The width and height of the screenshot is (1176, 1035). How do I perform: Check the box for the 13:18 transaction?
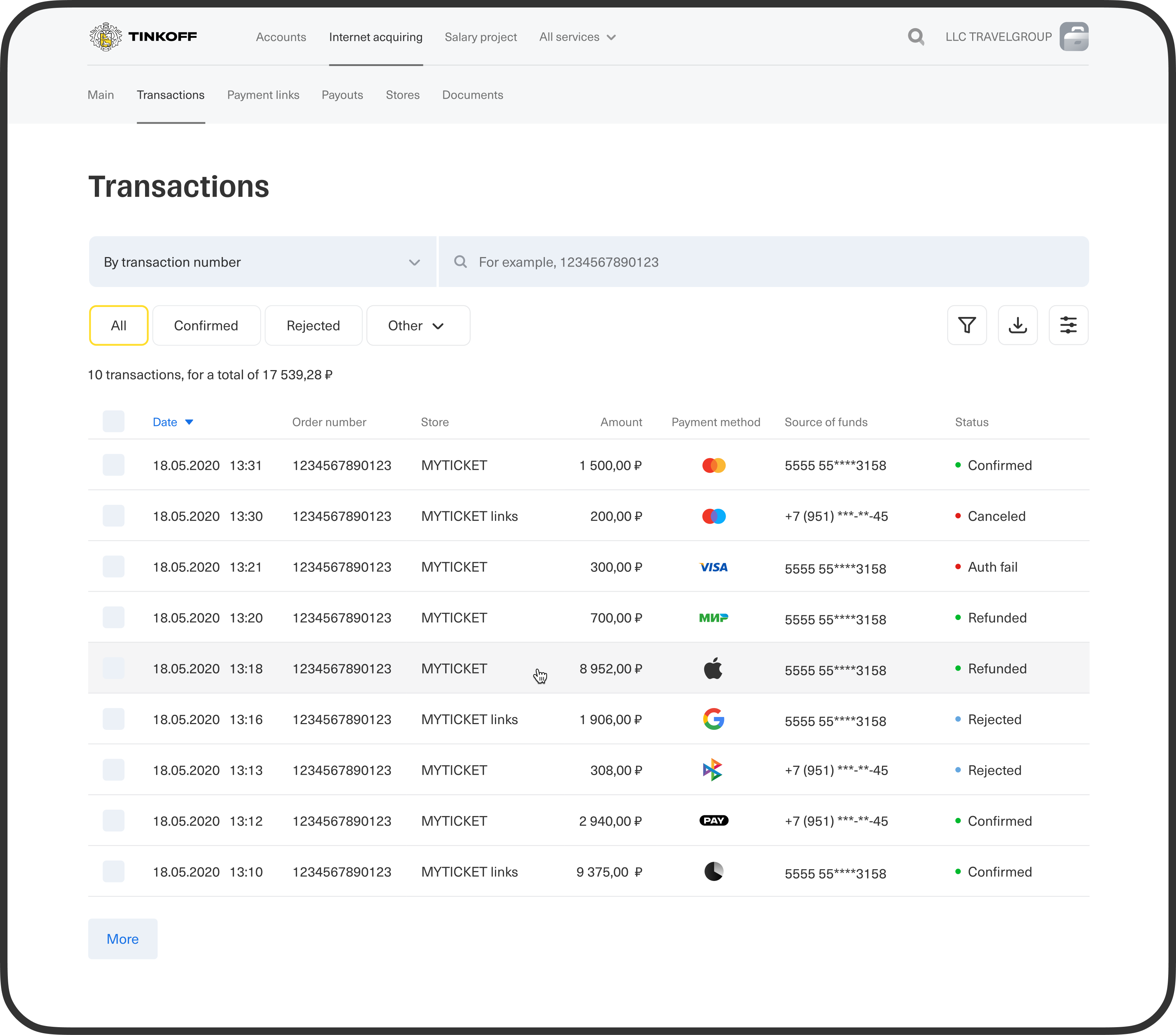113,668
